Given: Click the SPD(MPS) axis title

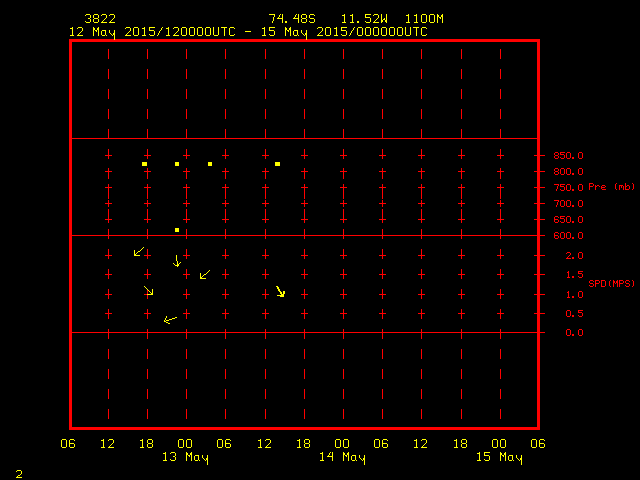Looking at the screenshot, I should [x=611, y=283].
